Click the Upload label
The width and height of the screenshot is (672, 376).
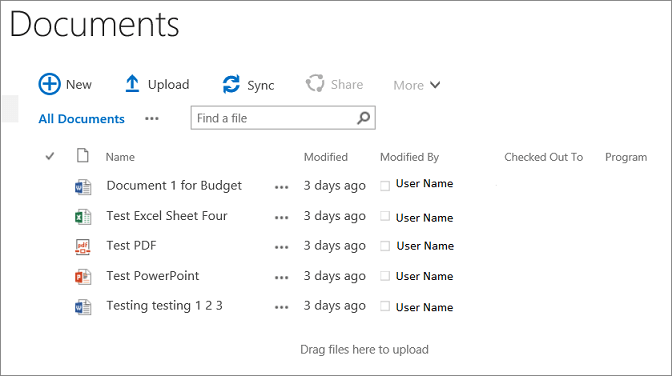tap(168, 84)
